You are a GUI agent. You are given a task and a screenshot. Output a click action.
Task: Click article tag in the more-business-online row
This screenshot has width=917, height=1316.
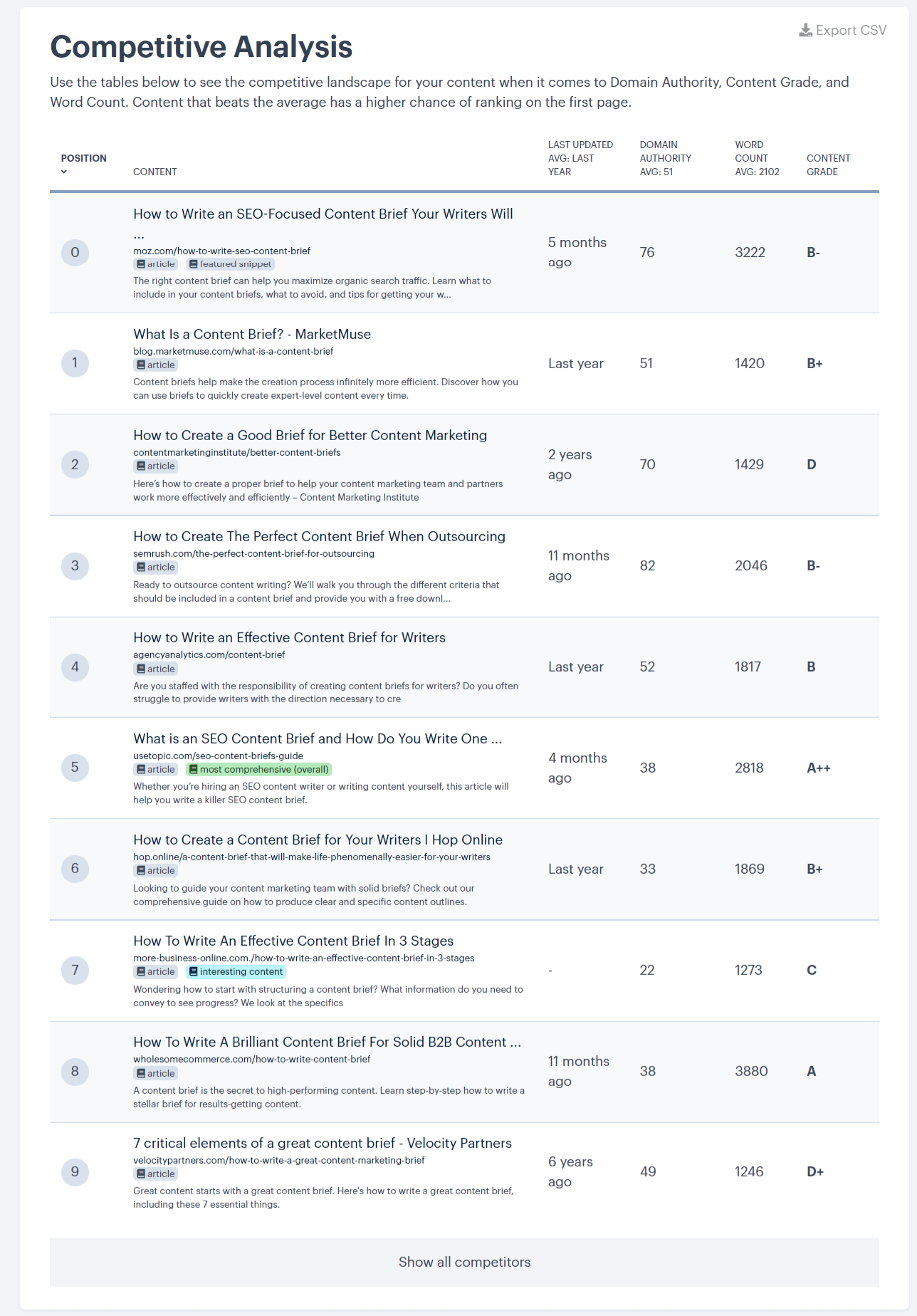pos(156,971)
